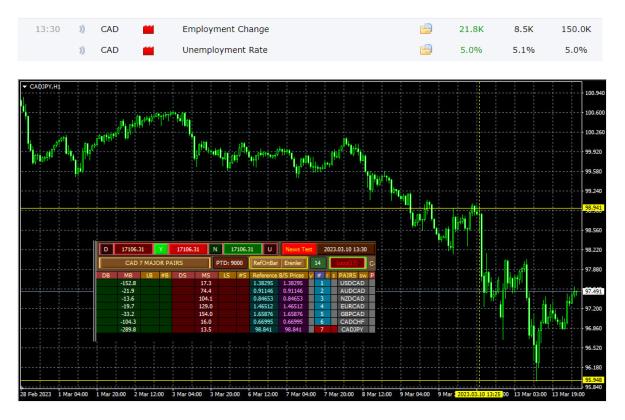Screen dimensions: 625x420
Task: Click the CAD 7 MAJOR PAIRS button
Action: [154, 263]
